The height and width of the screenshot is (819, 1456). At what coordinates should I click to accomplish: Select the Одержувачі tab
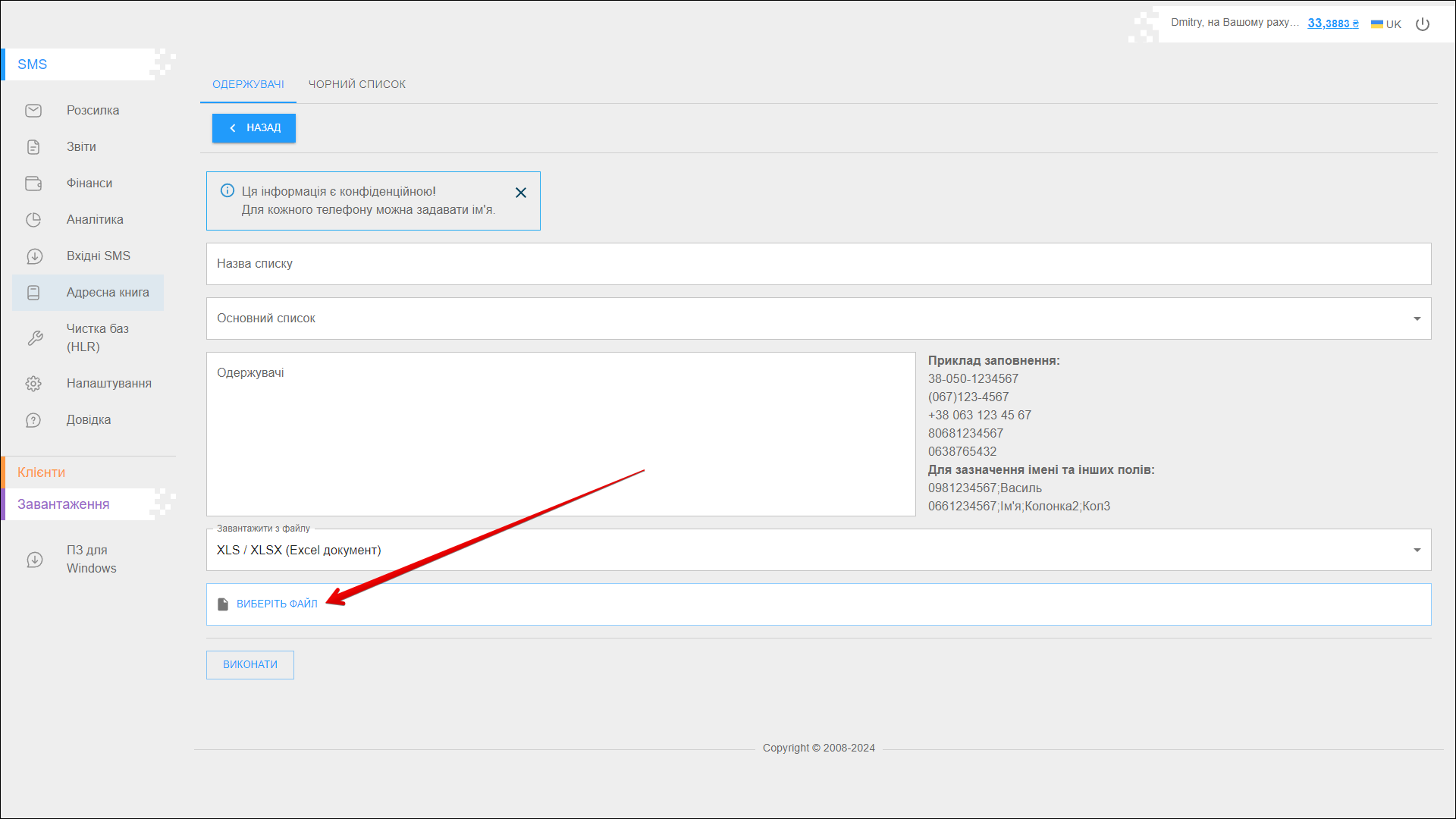point(248,84)
